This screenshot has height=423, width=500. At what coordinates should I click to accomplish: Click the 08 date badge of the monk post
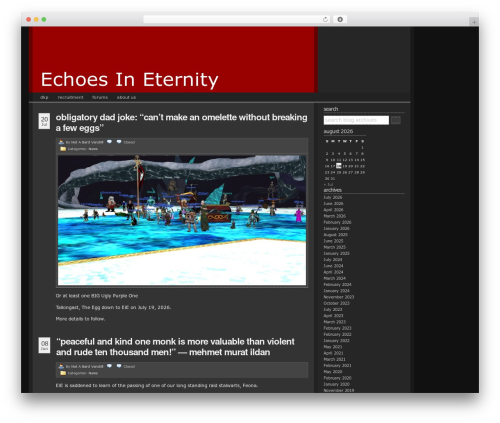[44, 345]
